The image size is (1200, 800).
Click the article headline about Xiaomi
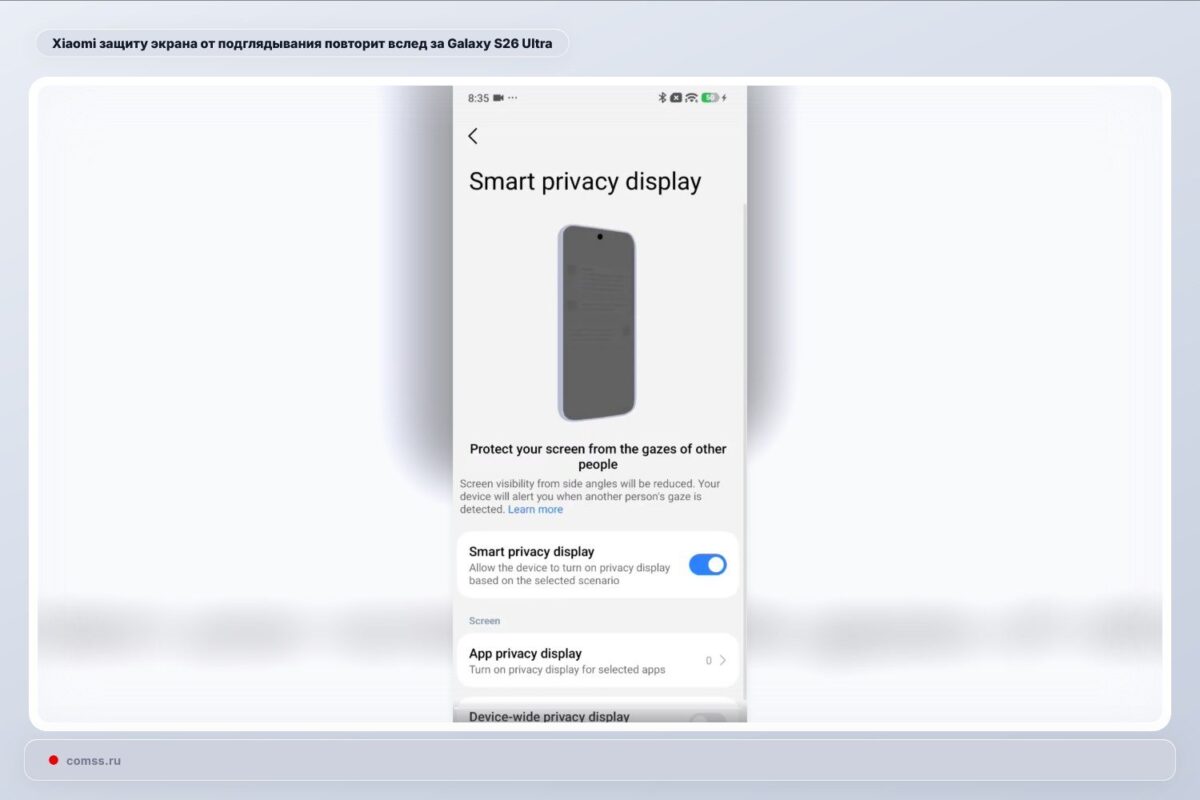tap(302, 44)
